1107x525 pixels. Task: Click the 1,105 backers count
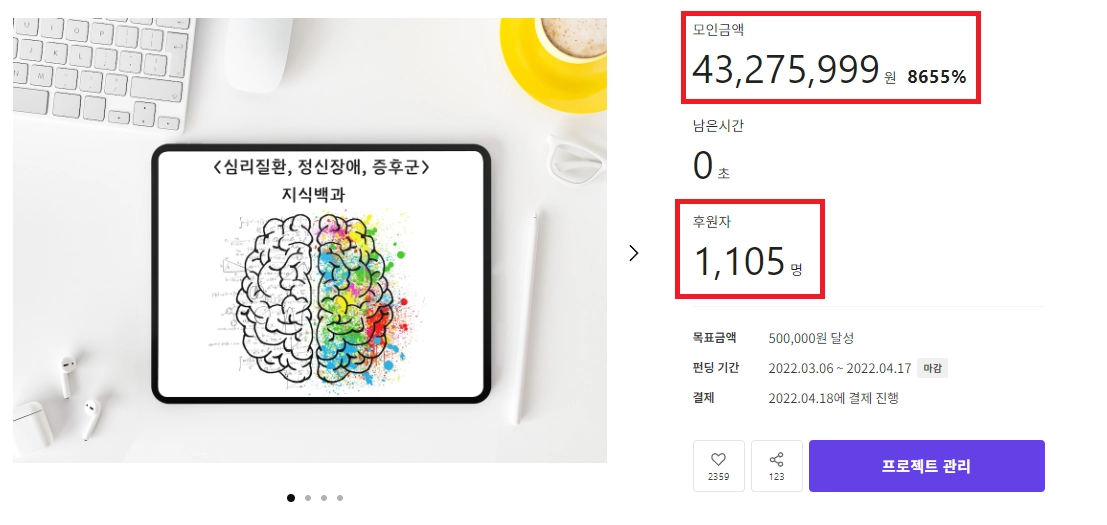[x=739, y=261]
